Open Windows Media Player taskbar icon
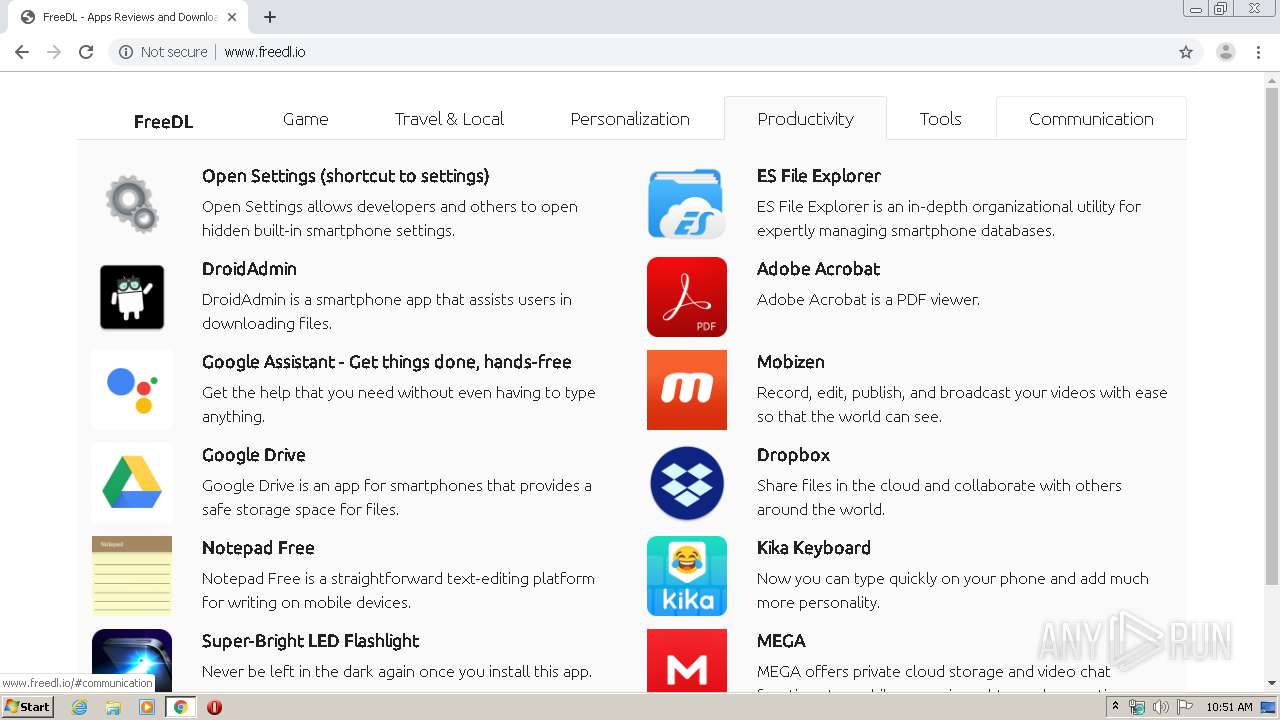This screenshot has height=720, width=1280. 147,707
